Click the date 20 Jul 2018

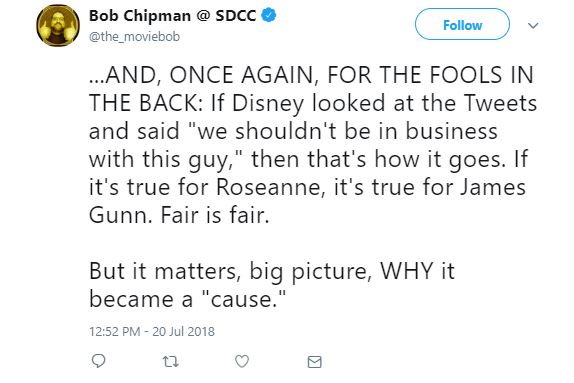(183, 331)
